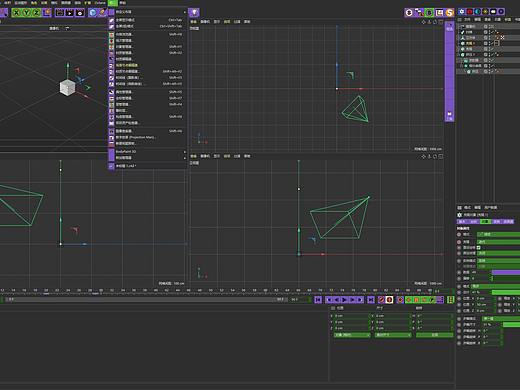Open the absolute size mode dropdown
The height and width of the screenshot is (390, 520).
(393, 335)
